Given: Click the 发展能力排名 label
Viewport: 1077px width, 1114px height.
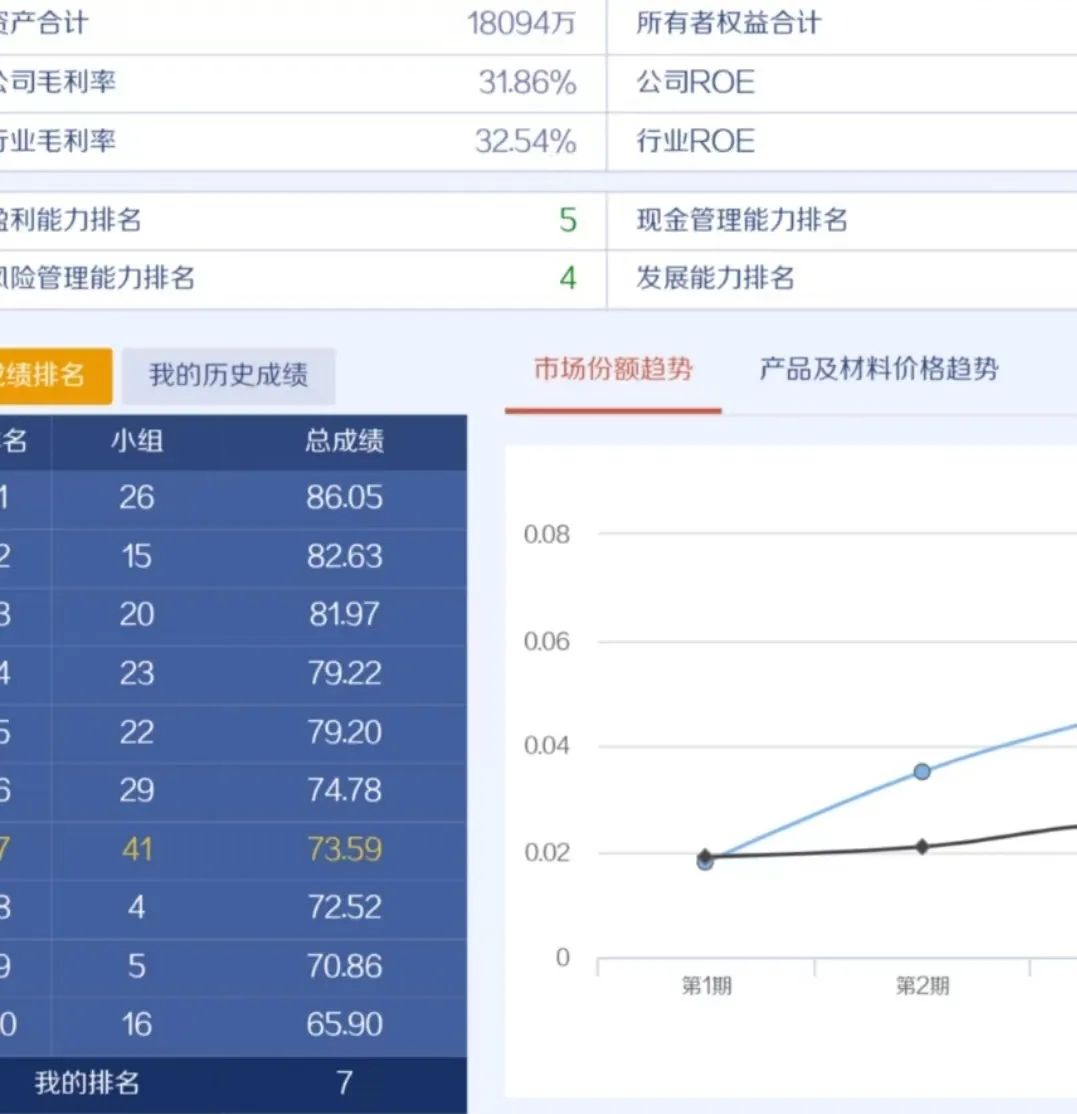Looking at the screenshot, I should [x=715, y=278].
